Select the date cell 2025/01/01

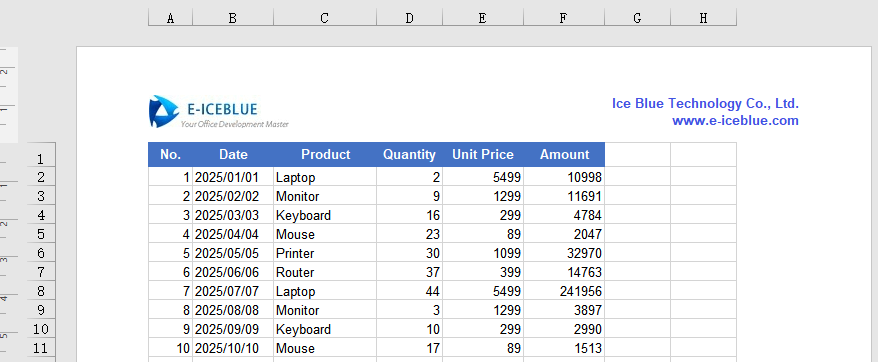[x=233, y=177]
